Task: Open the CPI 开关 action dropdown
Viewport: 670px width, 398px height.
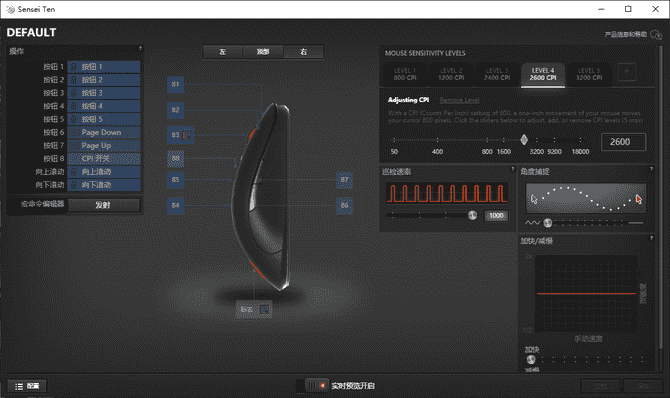Action: coord(104,159)
